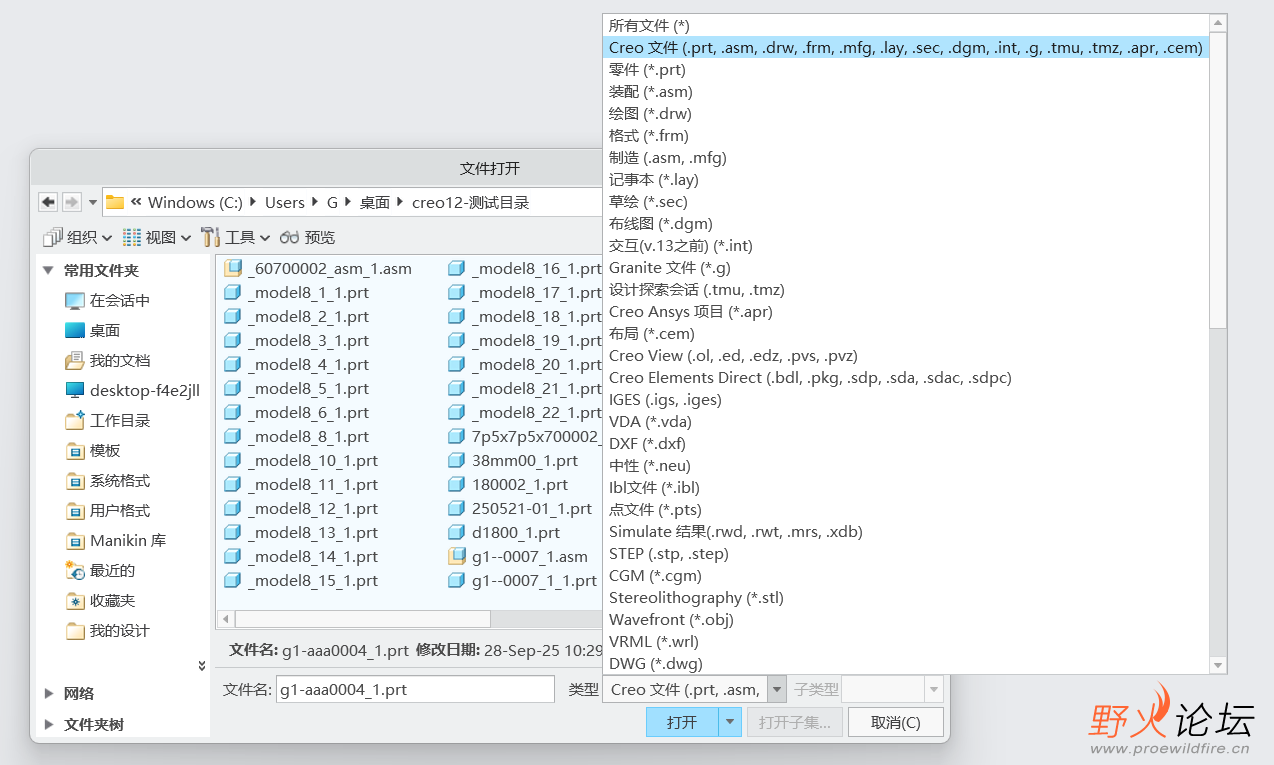
Task: Click the back navigation arrow icon
Action: 48,202
